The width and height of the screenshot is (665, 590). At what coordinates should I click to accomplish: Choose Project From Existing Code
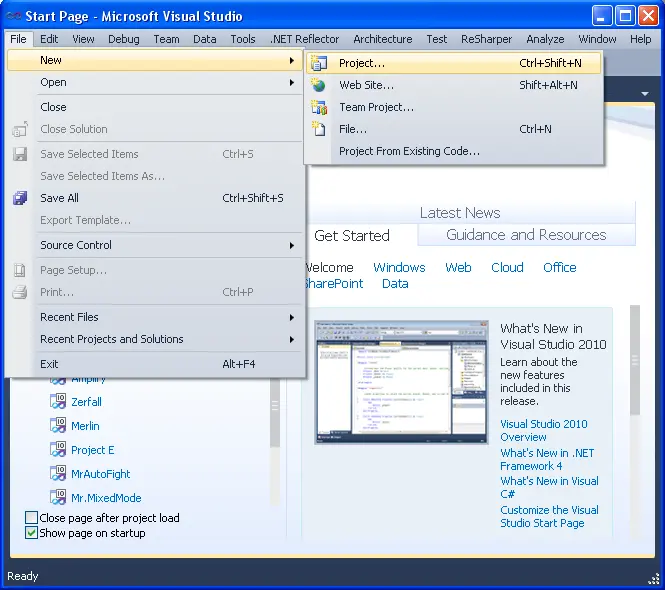(454, 151)
